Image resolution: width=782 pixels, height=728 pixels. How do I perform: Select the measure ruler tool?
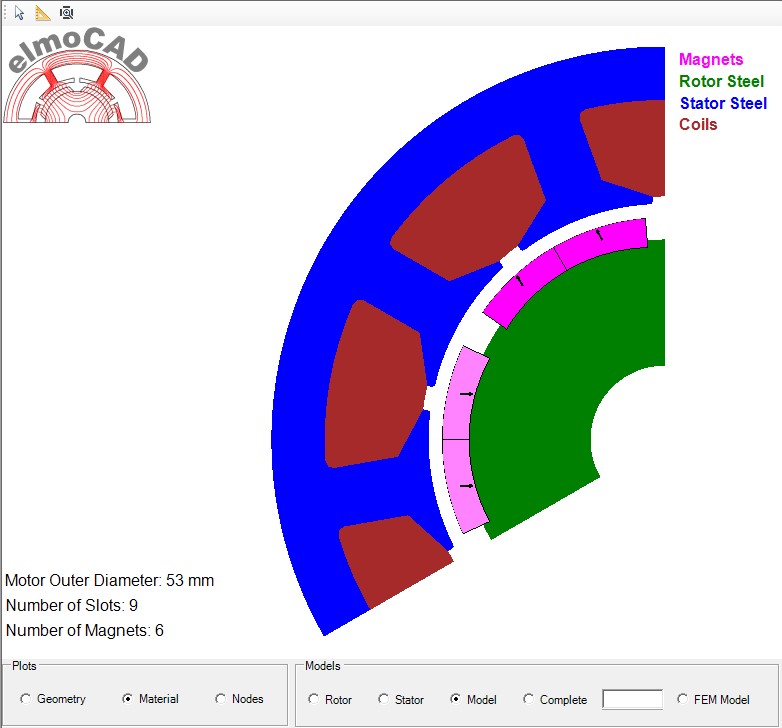tap(43, 13)
